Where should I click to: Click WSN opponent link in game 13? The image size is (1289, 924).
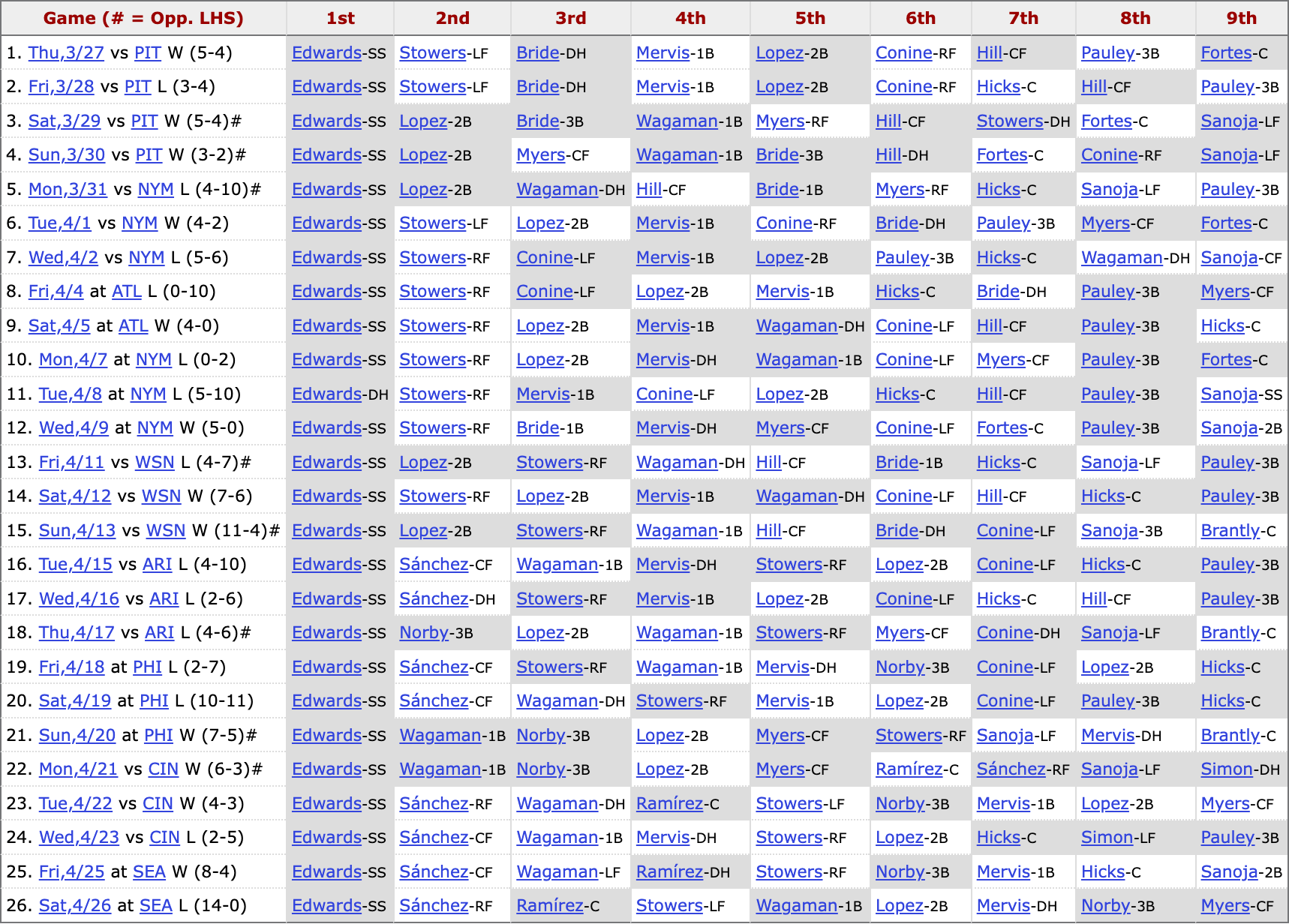[x=155, y=463]
